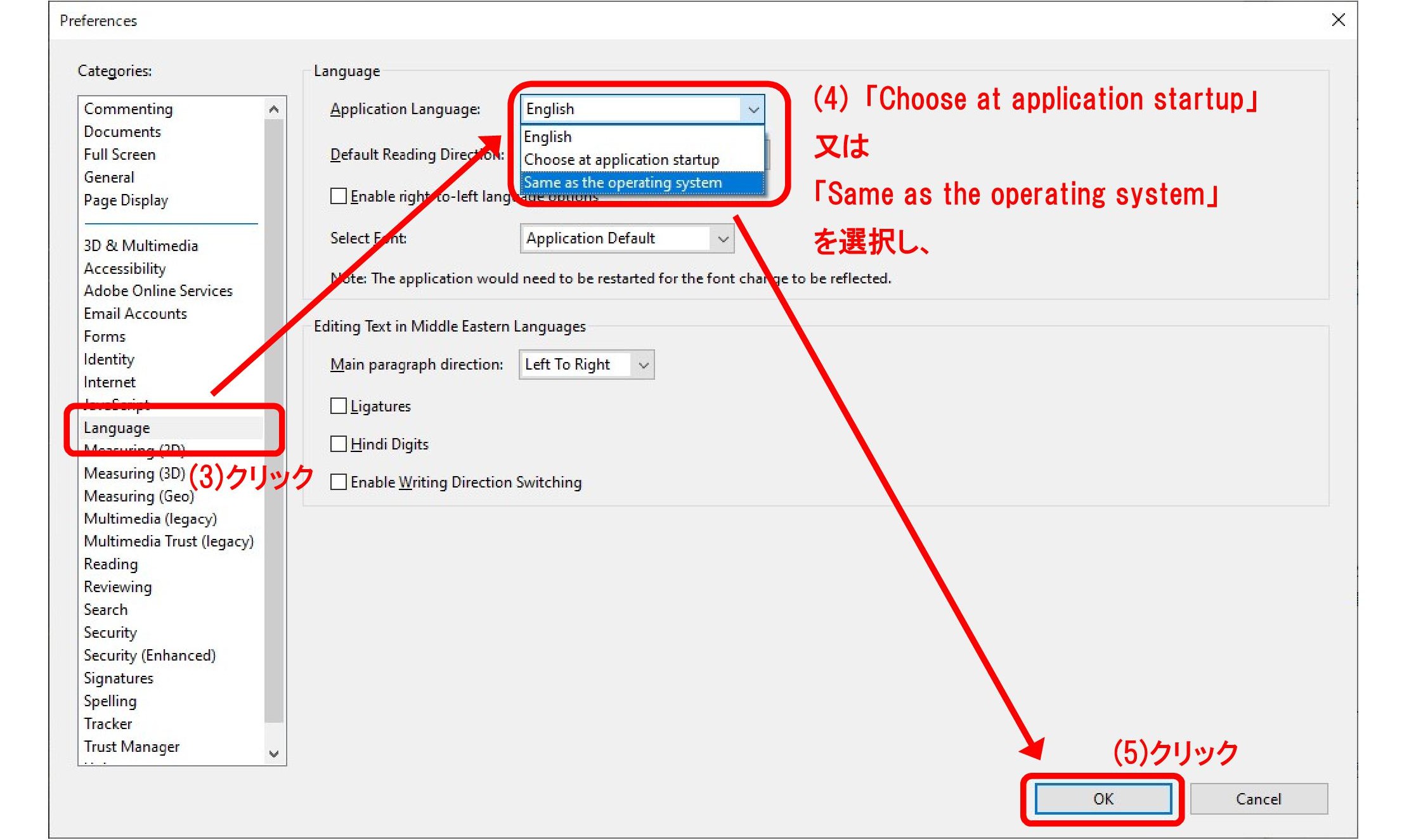Expand Select Font dropdown
The width and height of the screenshot is (1409, 840).
(721, 238)
